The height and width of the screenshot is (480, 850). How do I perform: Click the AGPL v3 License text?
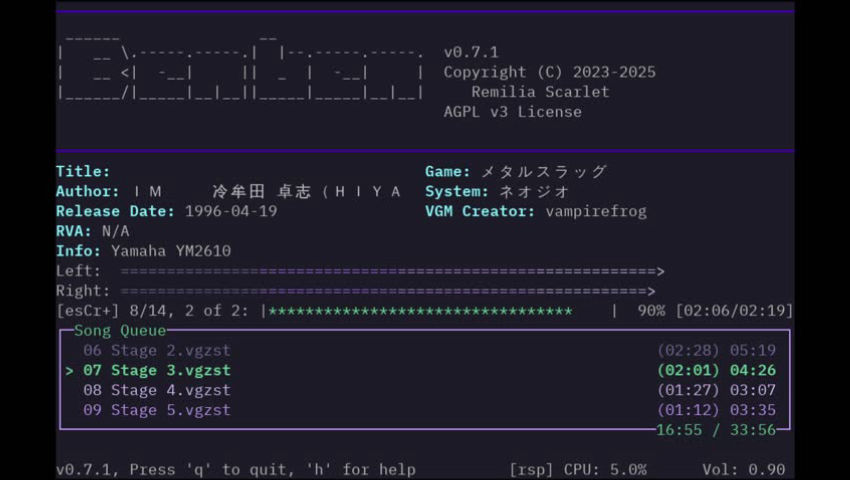click(512, 112)
